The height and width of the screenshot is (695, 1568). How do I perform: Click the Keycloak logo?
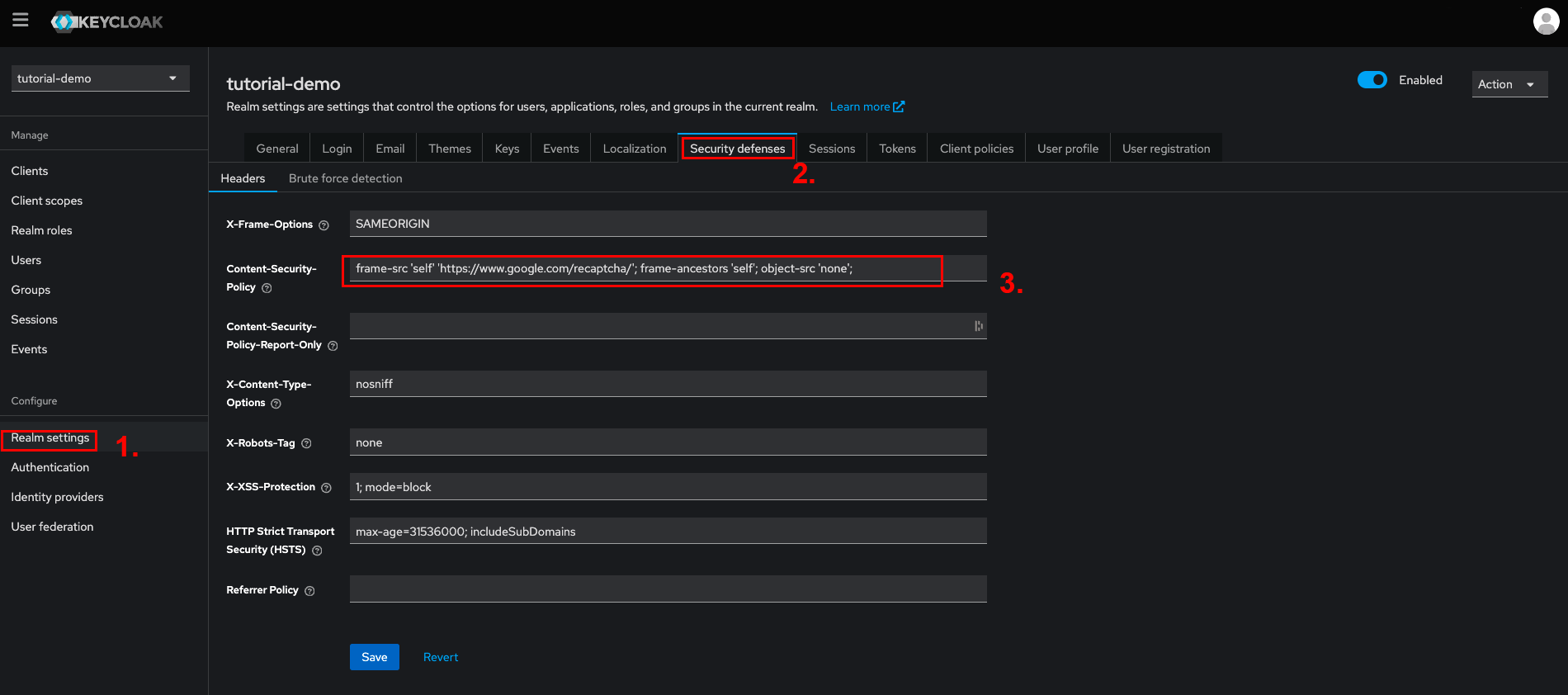pos(107,22)
